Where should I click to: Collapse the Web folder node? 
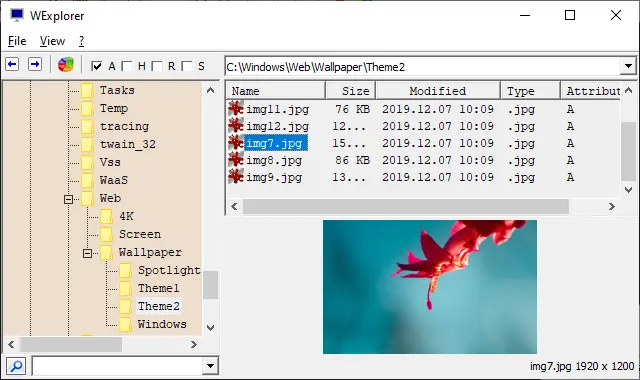[x=69, y=199]
